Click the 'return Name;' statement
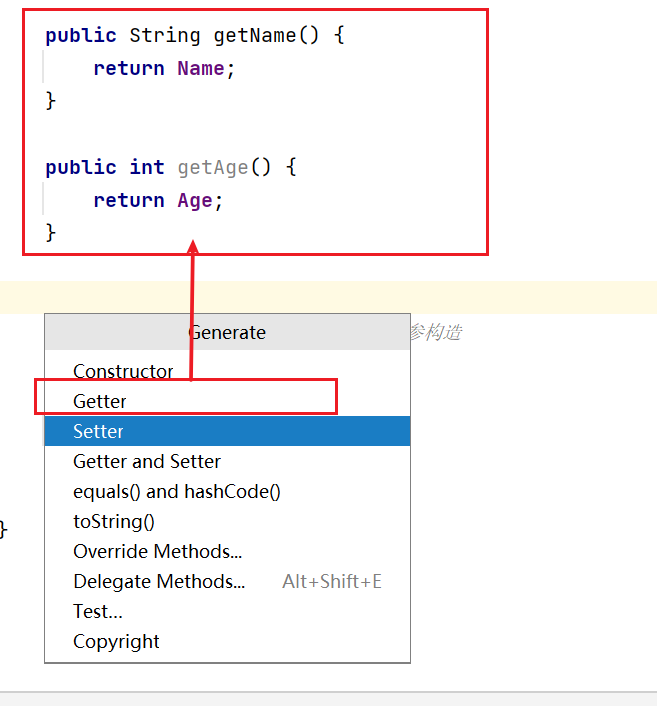This screenshot has width=657, height=706. click(164, 68)
